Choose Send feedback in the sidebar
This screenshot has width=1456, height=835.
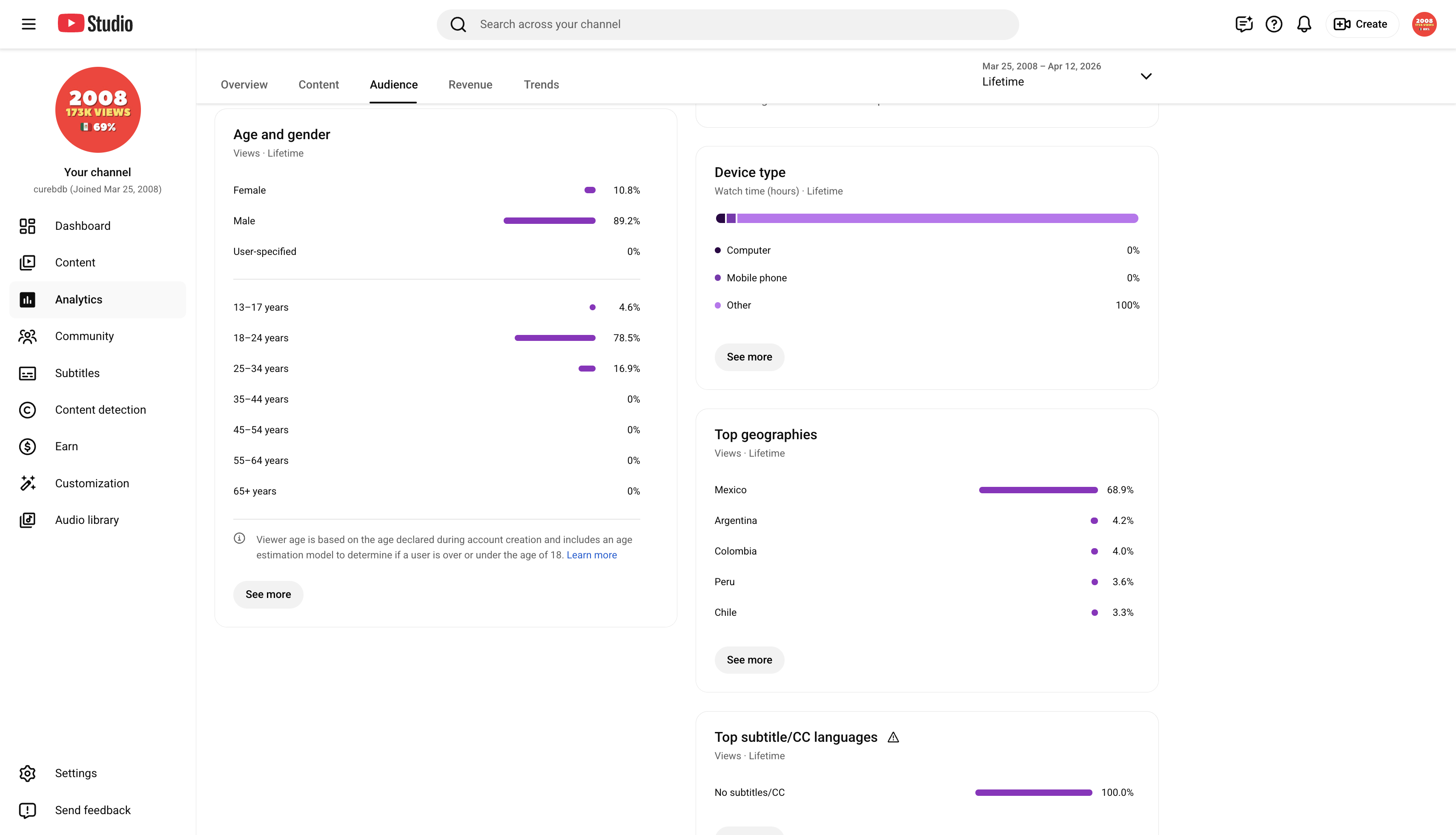(x=97, y=810)
